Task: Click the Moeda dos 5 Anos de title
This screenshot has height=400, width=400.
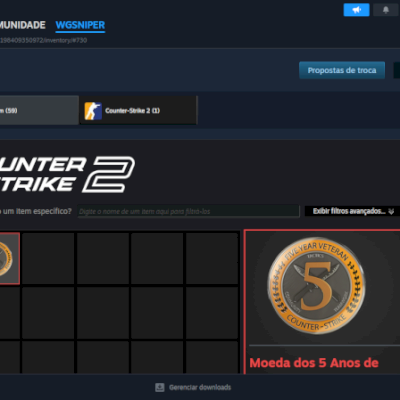Action: (x=314, y=363)
